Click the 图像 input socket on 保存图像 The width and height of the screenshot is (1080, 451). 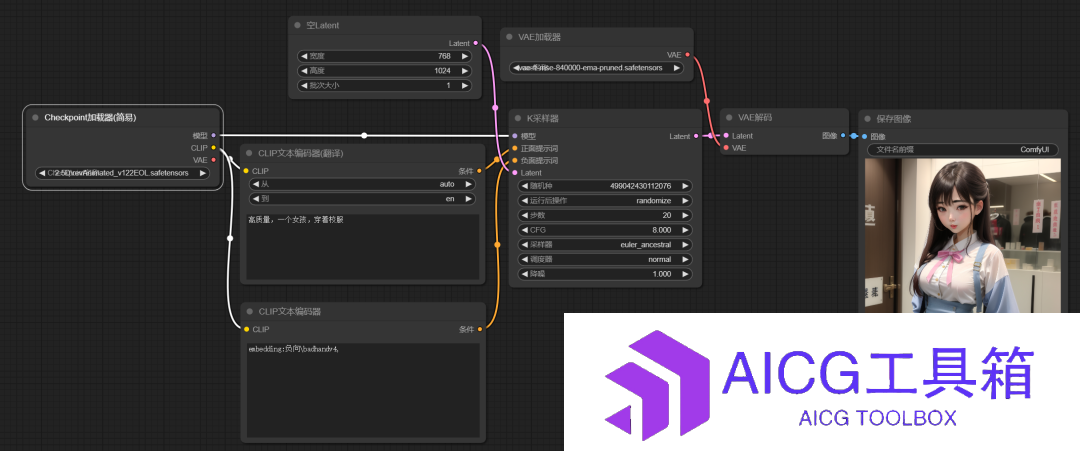(865, 136)
